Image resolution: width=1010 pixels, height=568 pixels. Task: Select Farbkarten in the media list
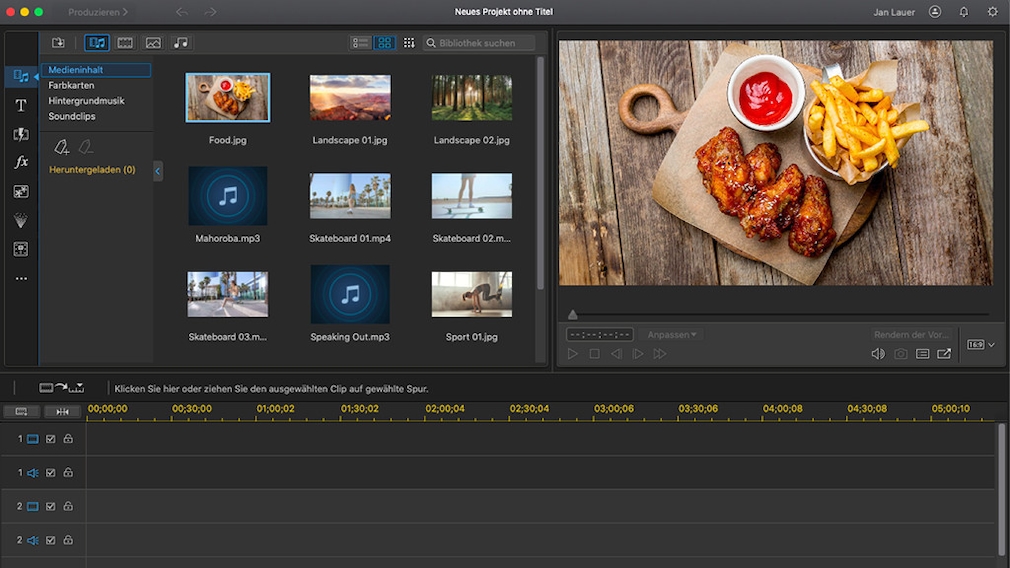pyautogui.click(x=71, y=86)
